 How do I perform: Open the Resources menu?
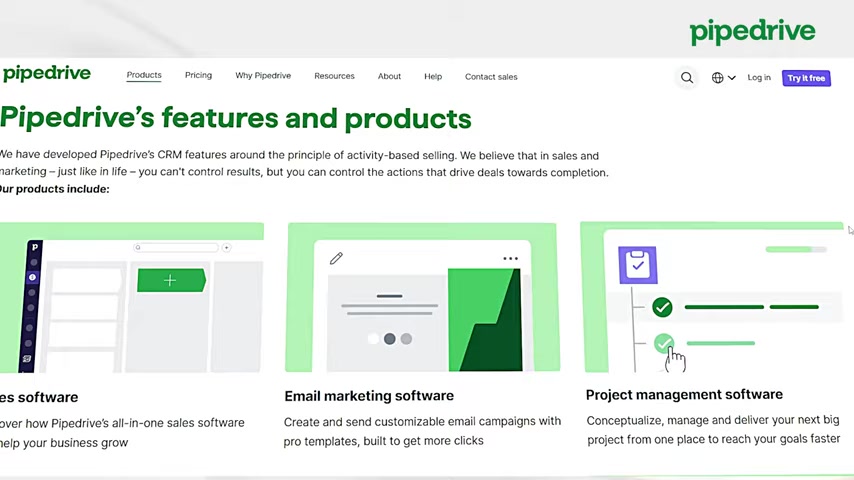(x=334, y=76)
